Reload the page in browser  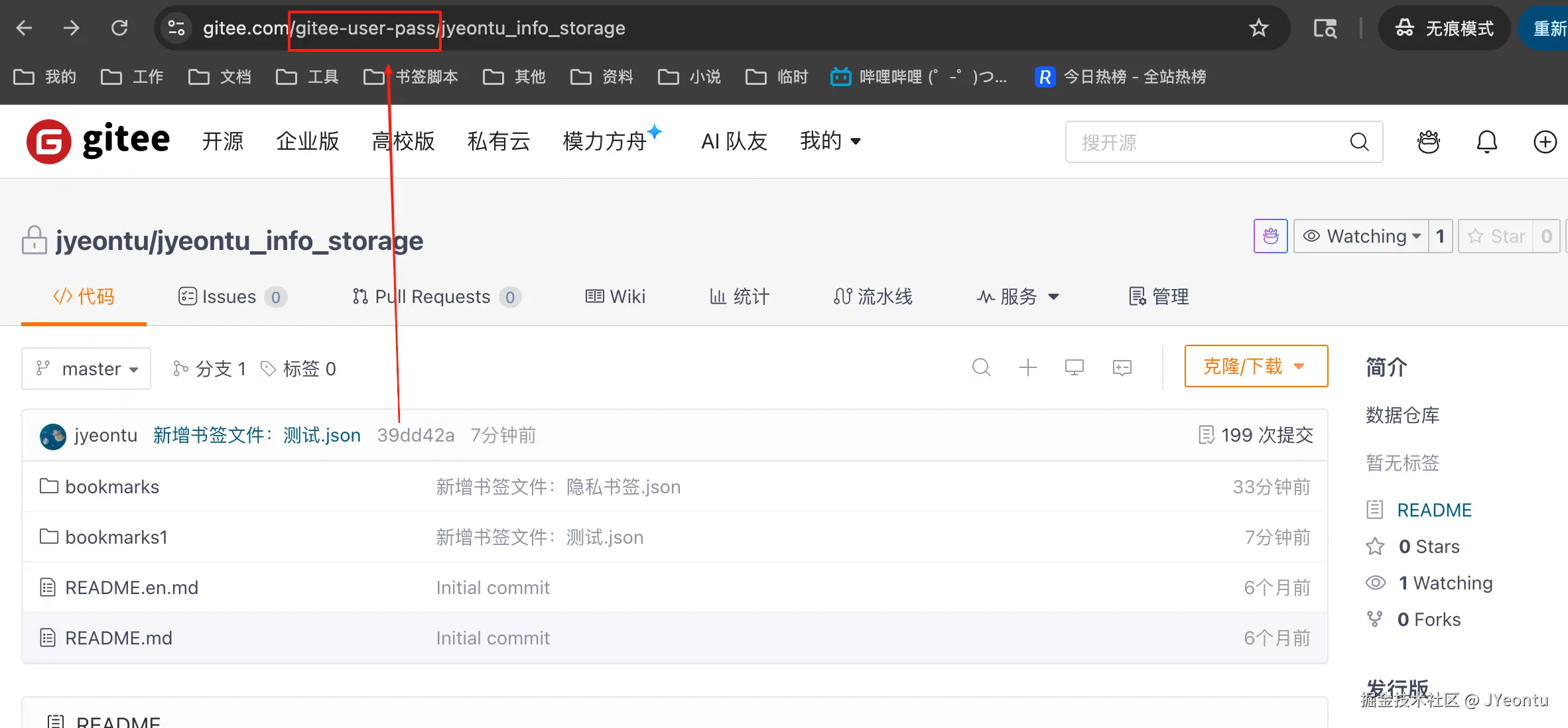tap(119, 28)
